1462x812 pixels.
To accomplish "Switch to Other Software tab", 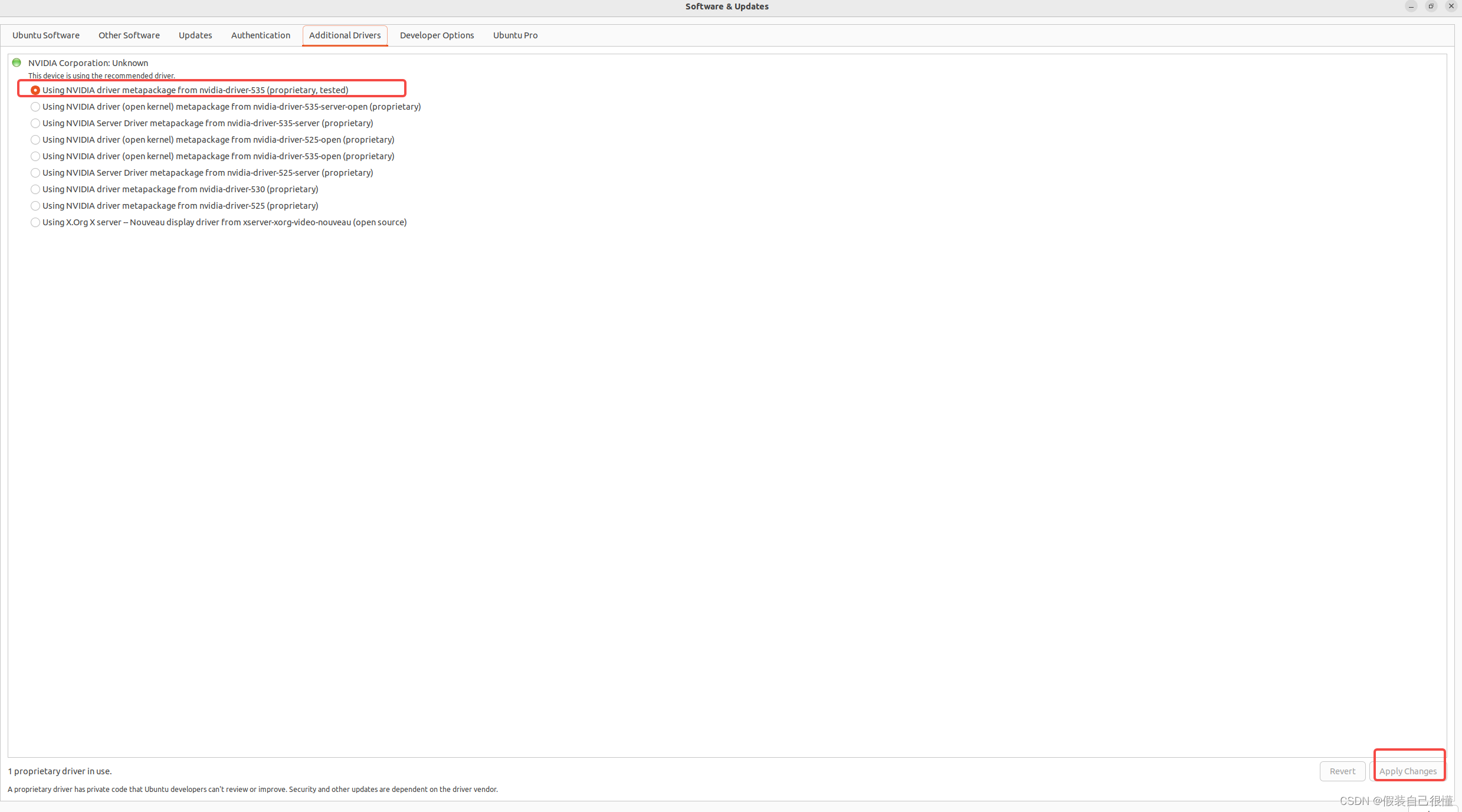I will pos(129,35).
